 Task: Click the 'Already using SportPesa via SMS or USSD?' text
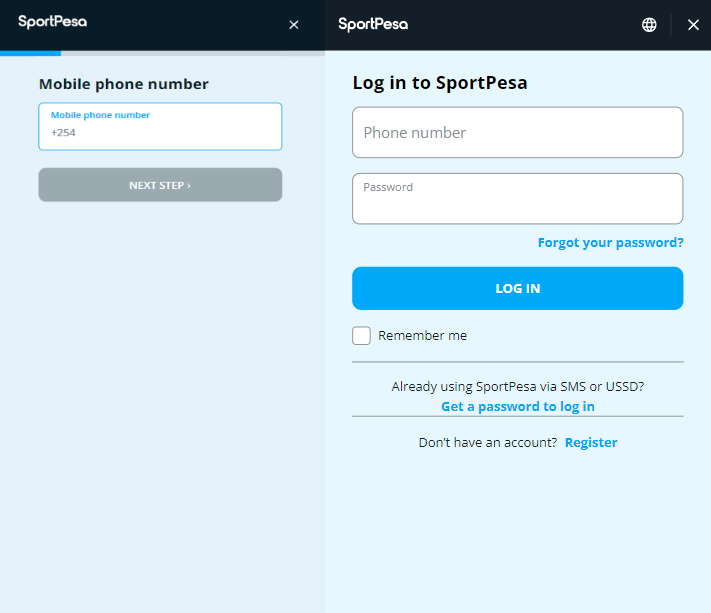click(517, 386)
